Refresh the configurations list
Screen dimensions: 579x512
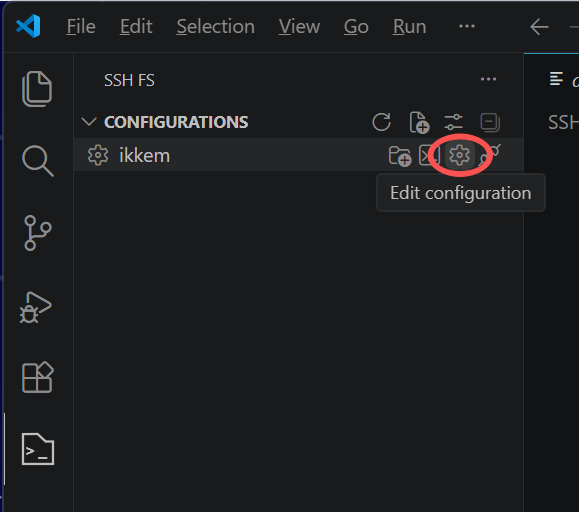coord(381,122)
